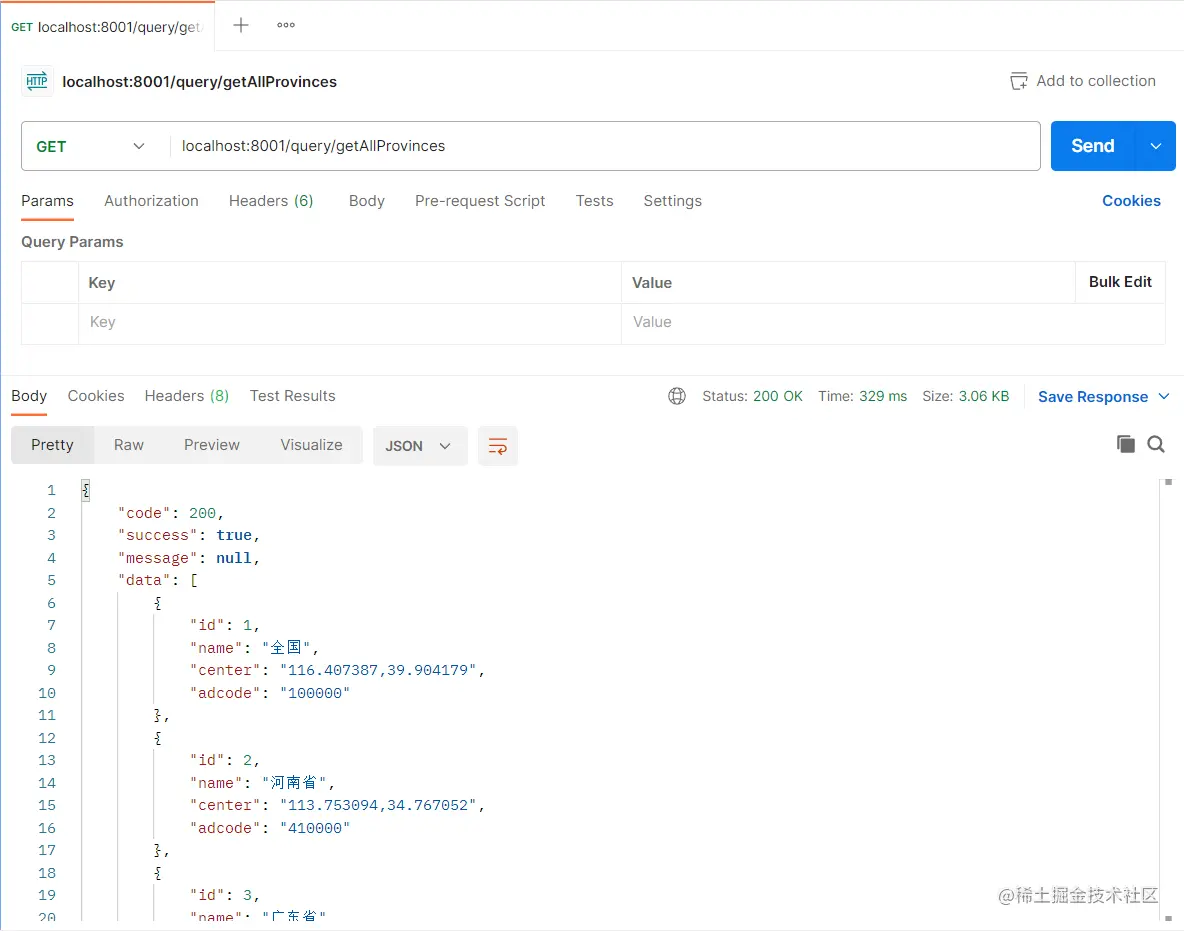This screenshot has height=931, width=1184.
Task: Click the blue Send button
Action: click(1092, 146)
